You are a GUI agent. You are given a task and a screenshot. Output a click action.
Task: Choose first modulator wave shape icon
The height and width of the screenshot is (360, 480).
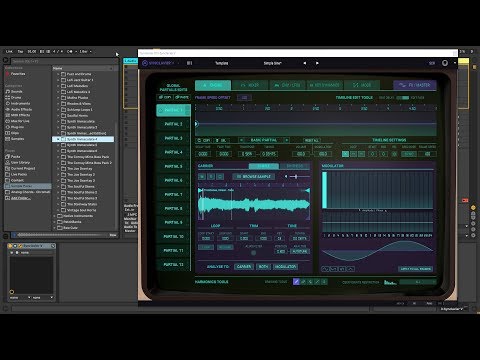click(x=325, y=269)
